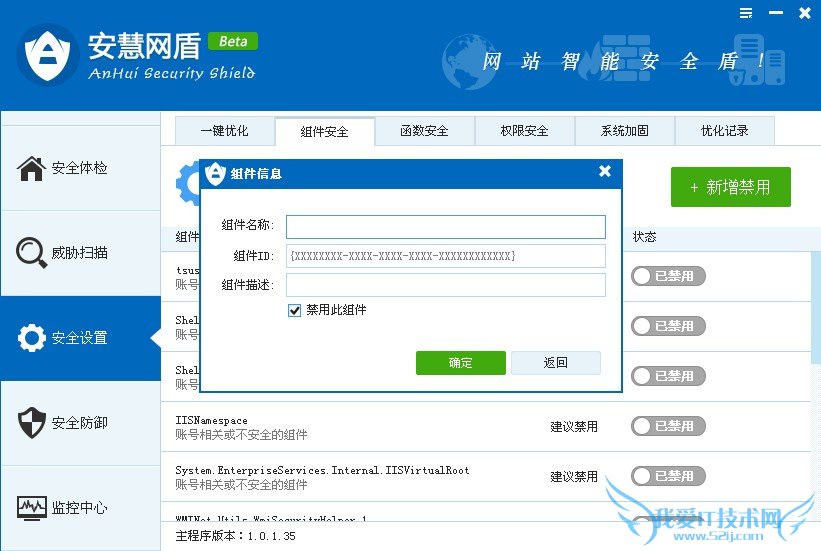Screen dimensions: 821x551
Task: Click the 新增禁用 button
Action: pyautogui.click(x=730, y=187)
